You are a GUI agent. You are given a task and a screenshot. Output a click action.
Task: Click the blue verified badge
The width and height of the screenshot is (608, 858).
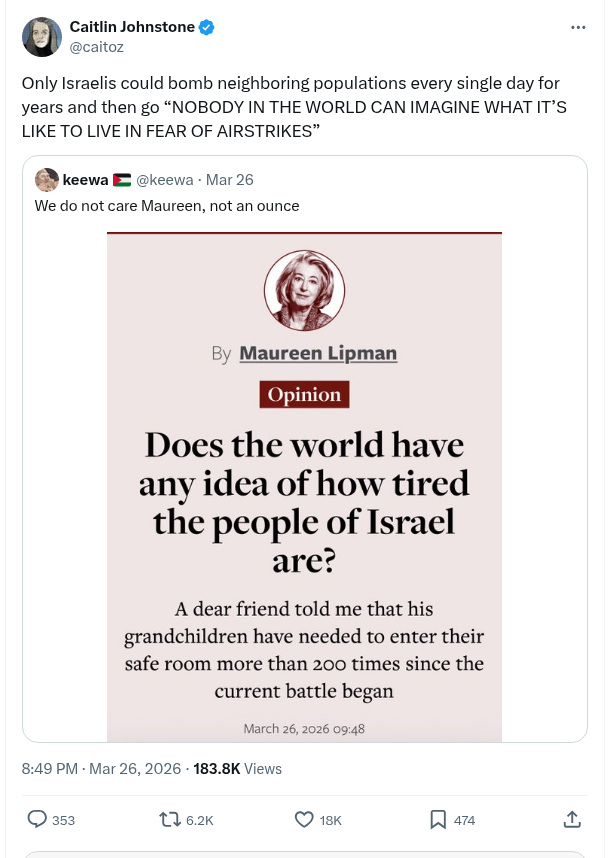(207, 27)
